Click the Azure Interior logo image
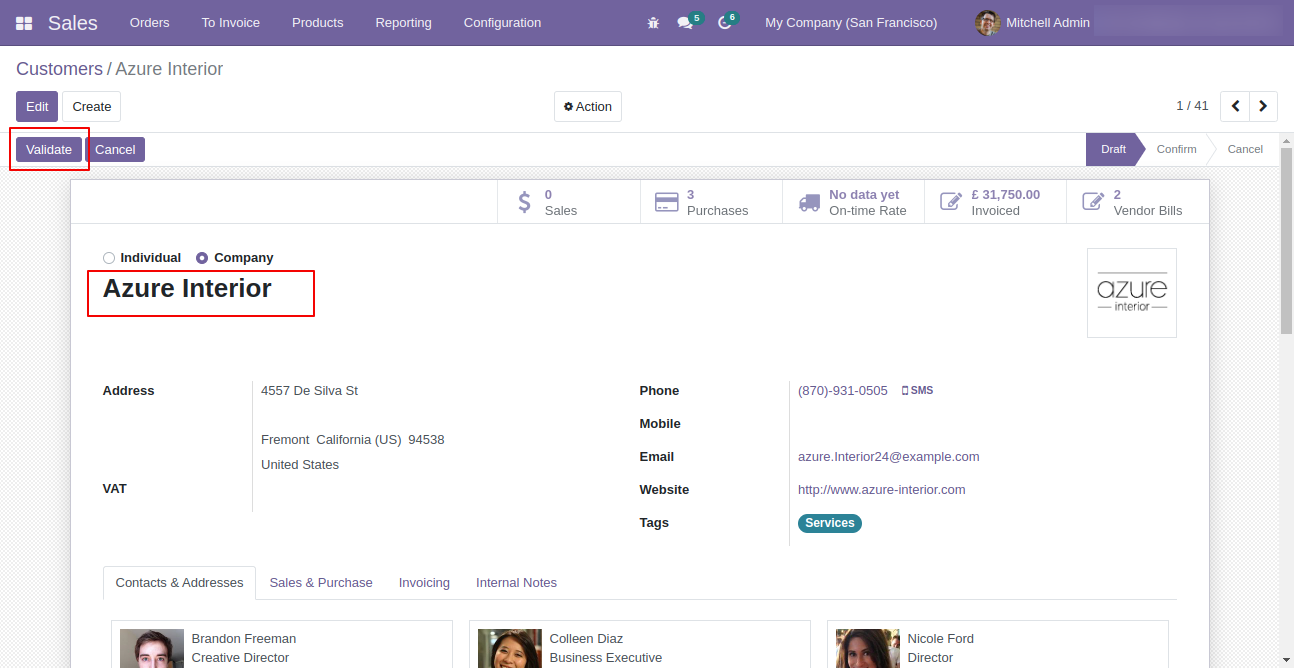Screen dimensions: 1294x668 [x=1132, y=293]
